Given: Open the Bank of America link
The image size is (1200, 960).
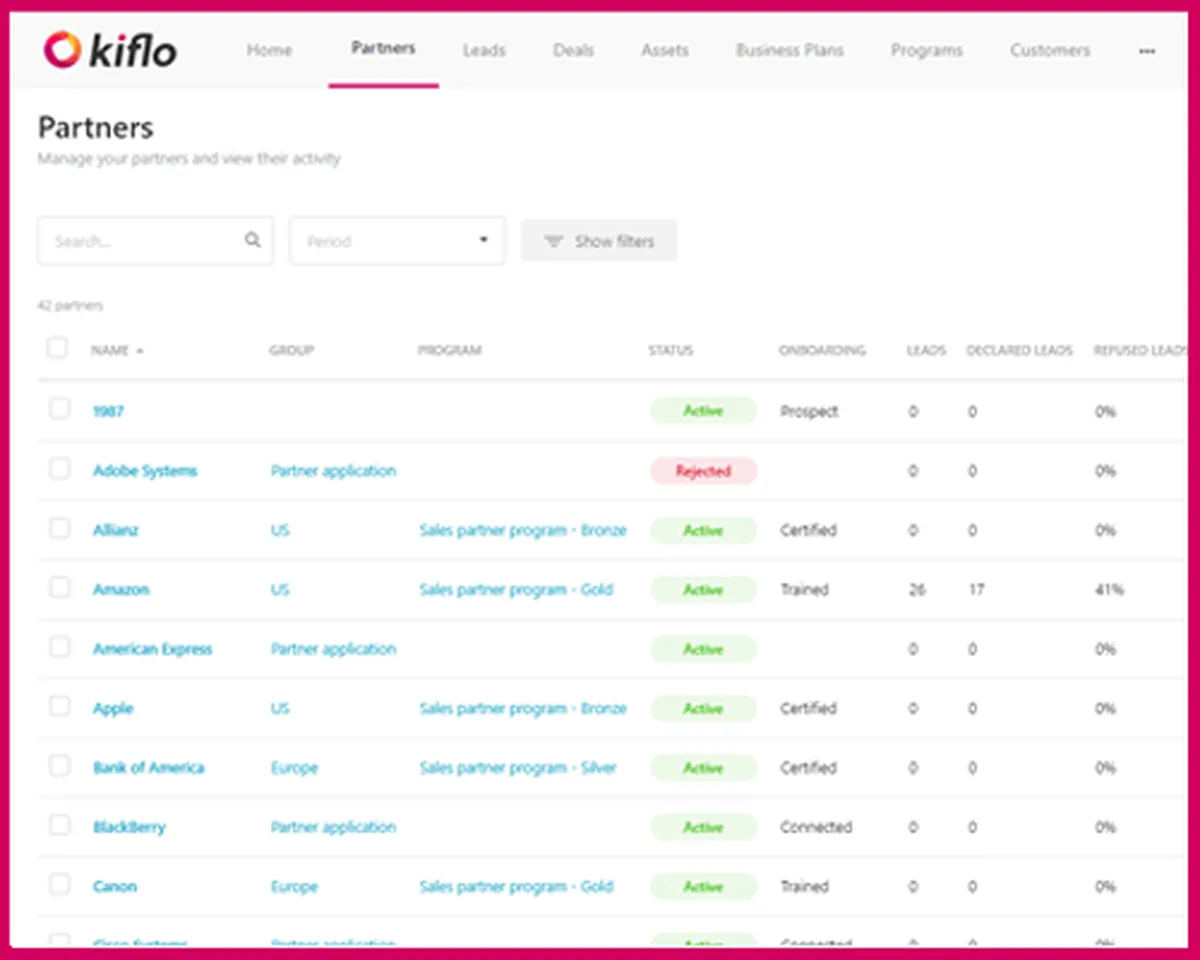Looking at the screenshot, I should tap(148, 768).
